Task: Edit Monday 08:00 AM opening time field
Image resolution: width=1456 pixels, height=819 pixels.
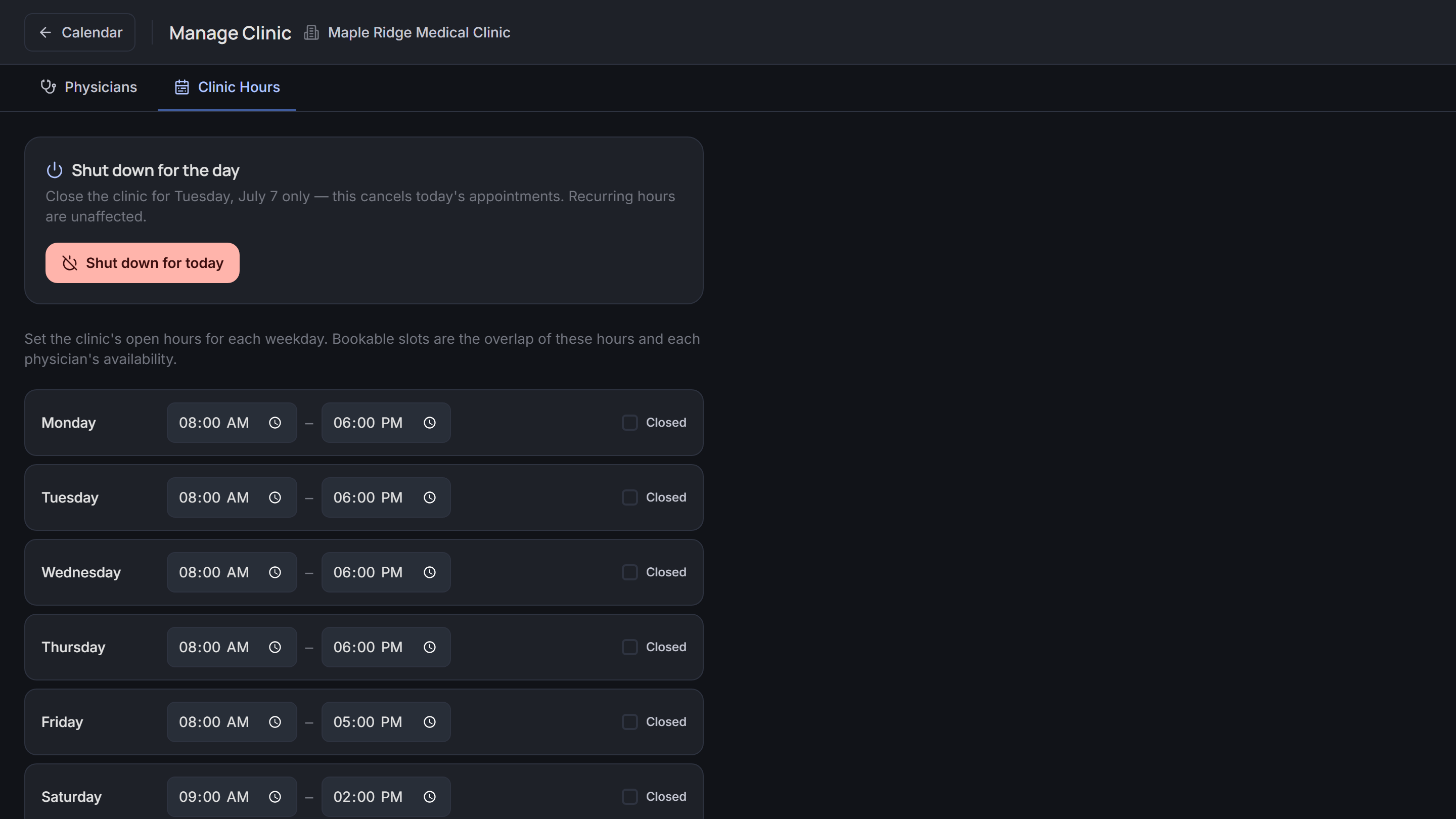Action: pyautogui.click(x=232, y=423)
